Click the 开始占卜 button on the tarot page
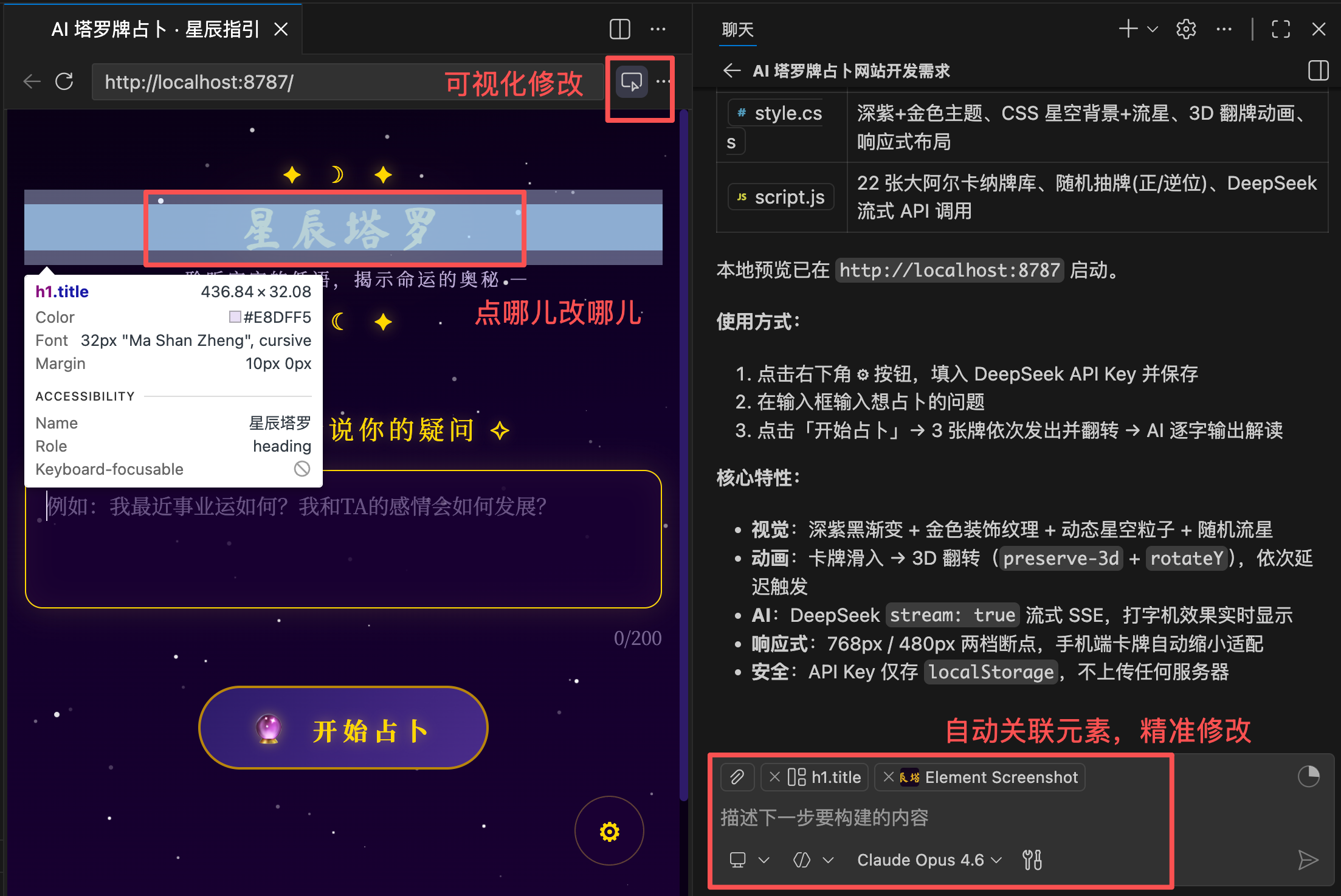The height and width of the screenshot is (896, 1341). click(x=343, y=728)
